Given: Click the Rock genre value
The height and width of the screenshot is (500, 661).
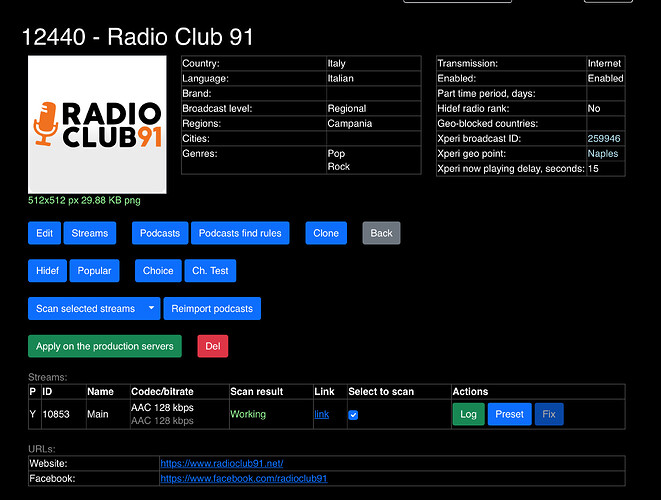Looking at the screenshot, I should point(339,167).
